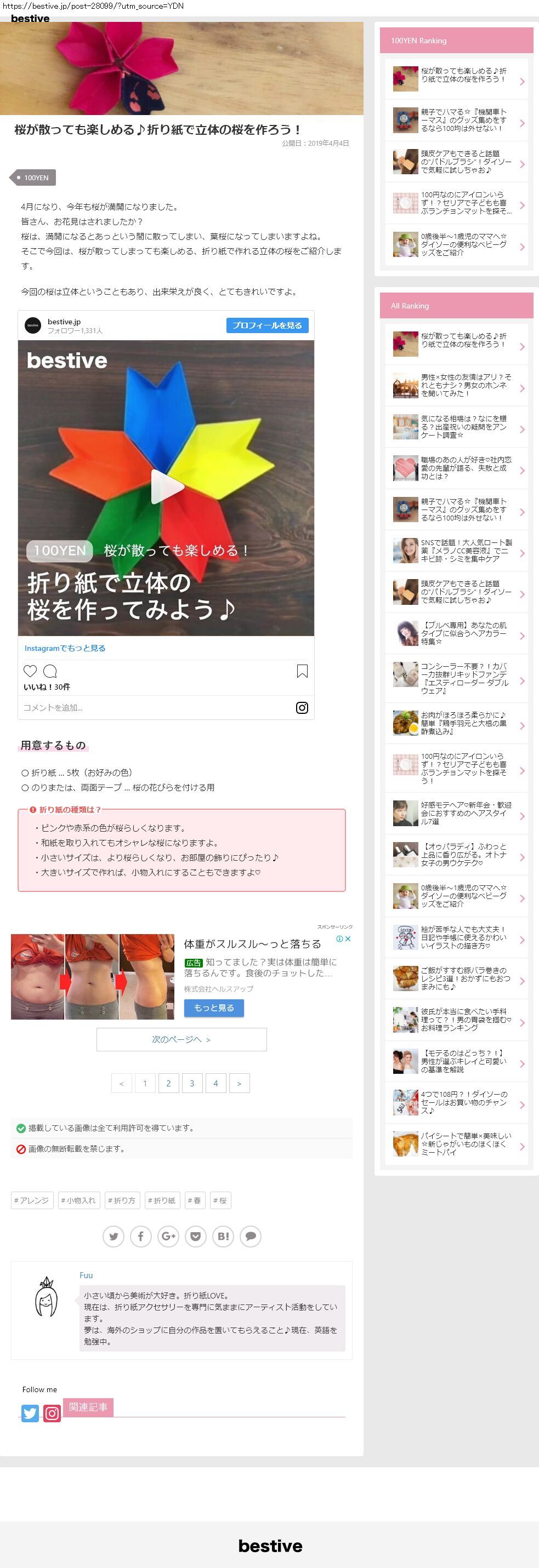Open the 100YEN category tag
Image resolution: width=539 pixels, height=1568 pixels.
pyautogui.click(x=35, y=178)
